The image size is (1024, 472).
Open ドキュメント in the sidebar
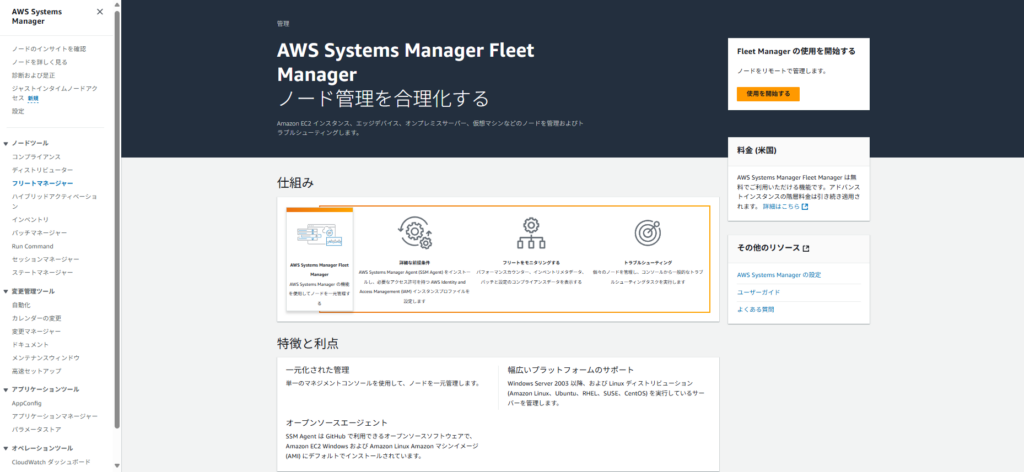[30, 345]
